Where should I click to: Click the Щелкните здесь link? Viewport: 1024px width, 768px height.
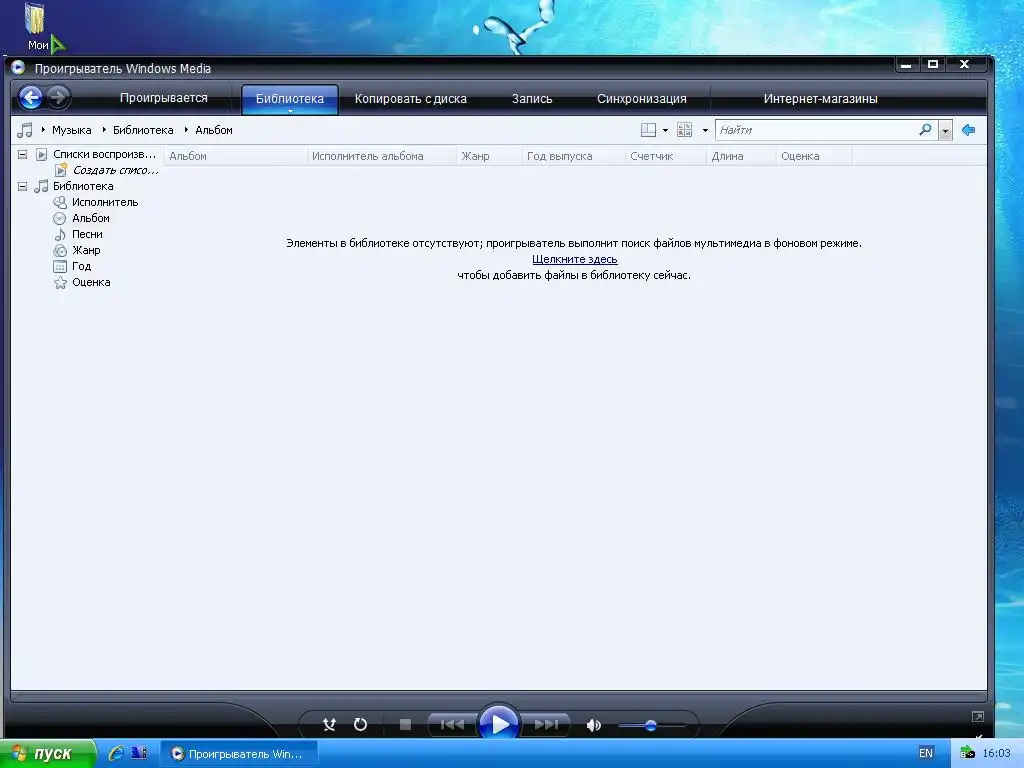point(575,259)
